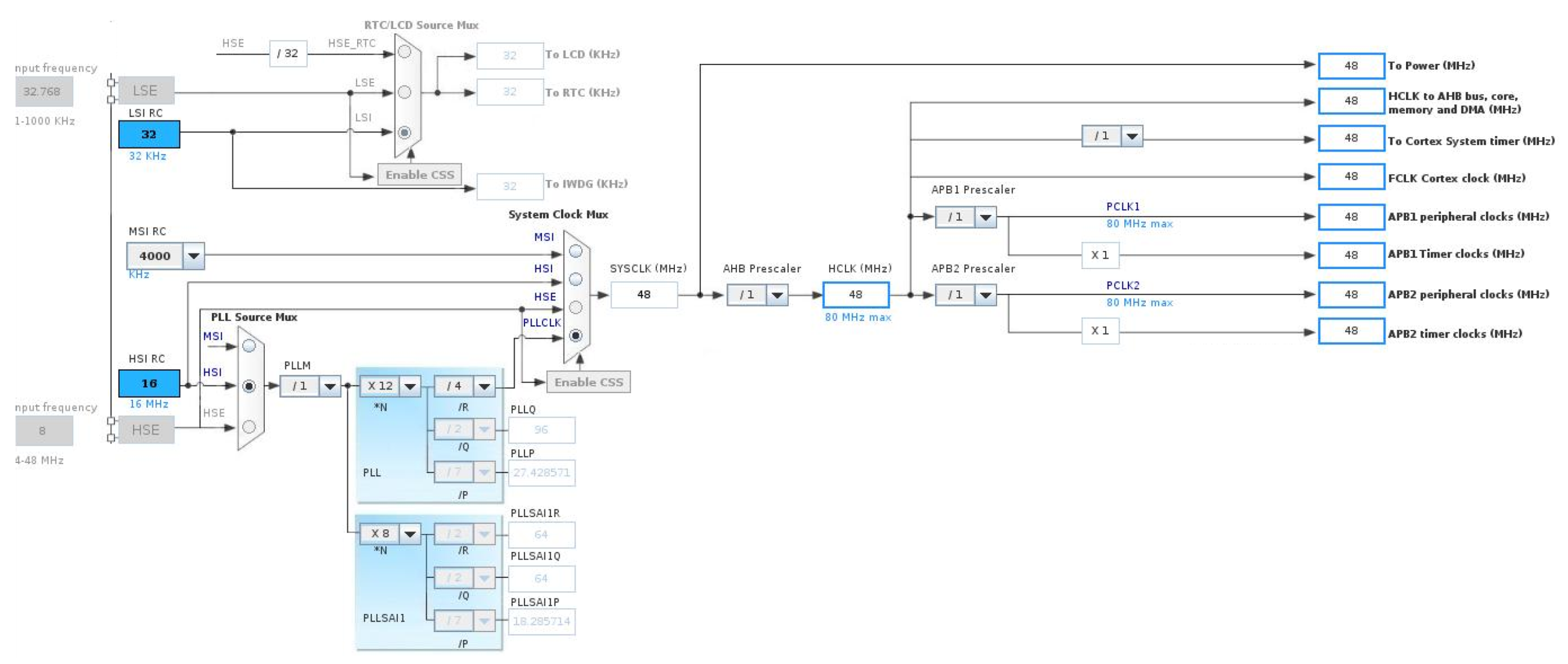This screenshot has width=1568, height=664.
Task: Click the HCLK (MHz) value field
Action: [855, 295]
